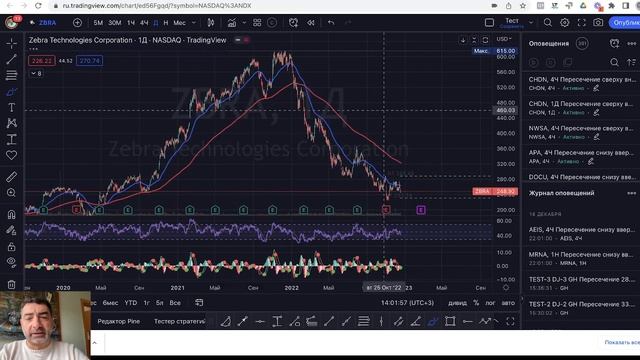Select the Все date range
Viewport: 640px width, 360px height.
(x=175, y=303)
